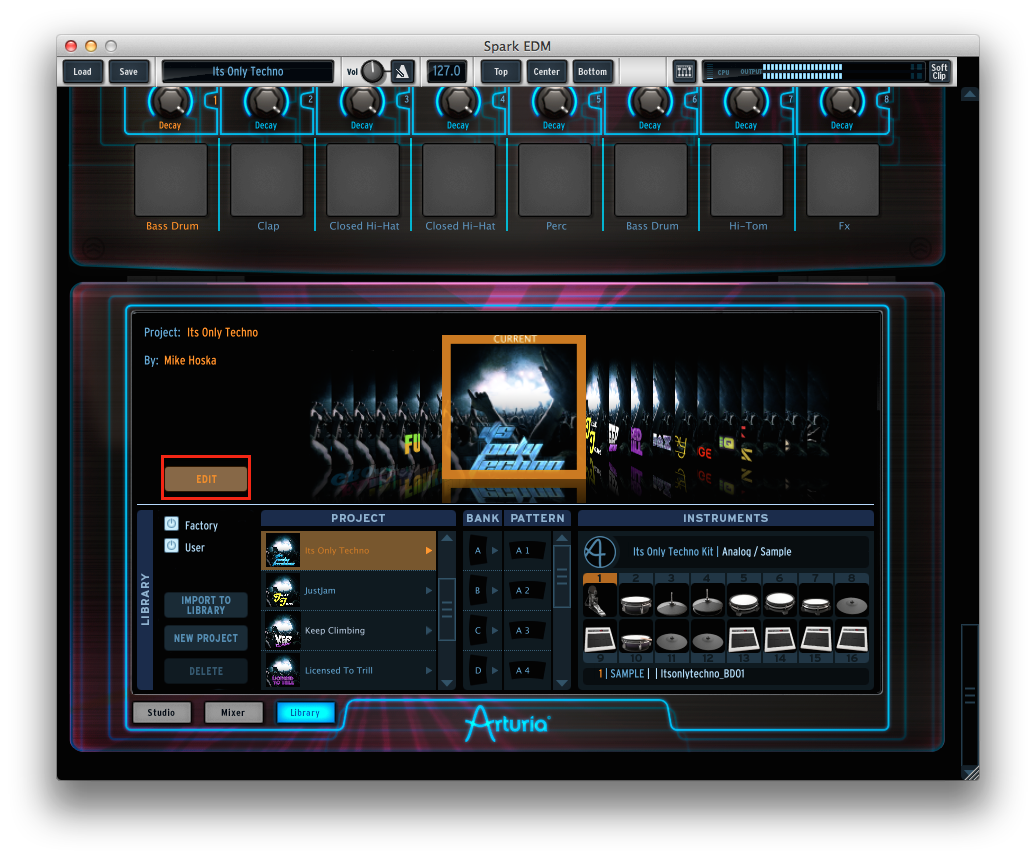Choose instrument slot 3 cymbal icon
1036x859 pixels.
(x=671, y=600)
